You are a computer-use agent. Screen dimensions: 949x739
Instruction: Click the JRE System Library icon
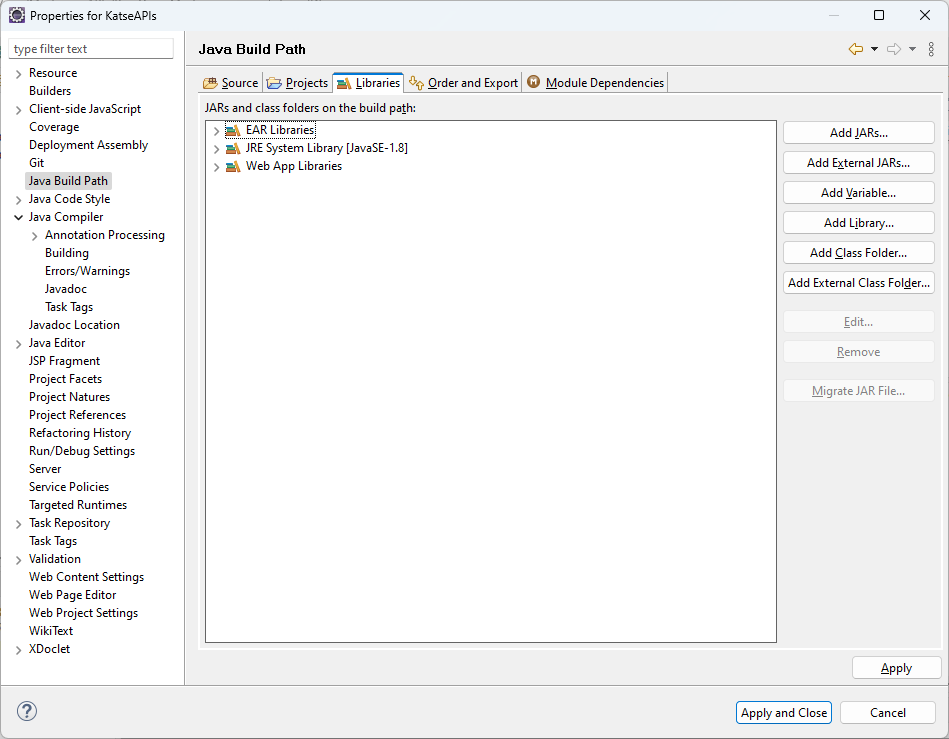[233, 148]
